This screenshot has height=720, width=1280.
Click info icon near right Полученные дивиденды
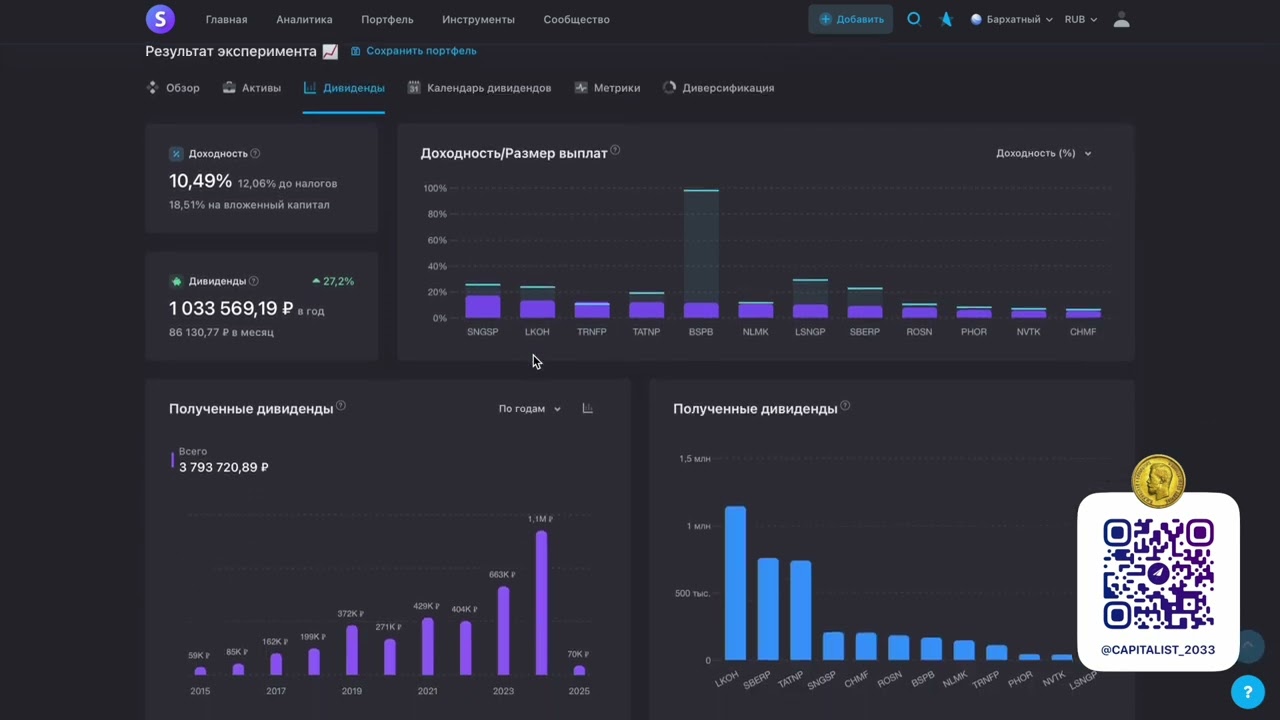pyautogui.click(x=845, y=406)
